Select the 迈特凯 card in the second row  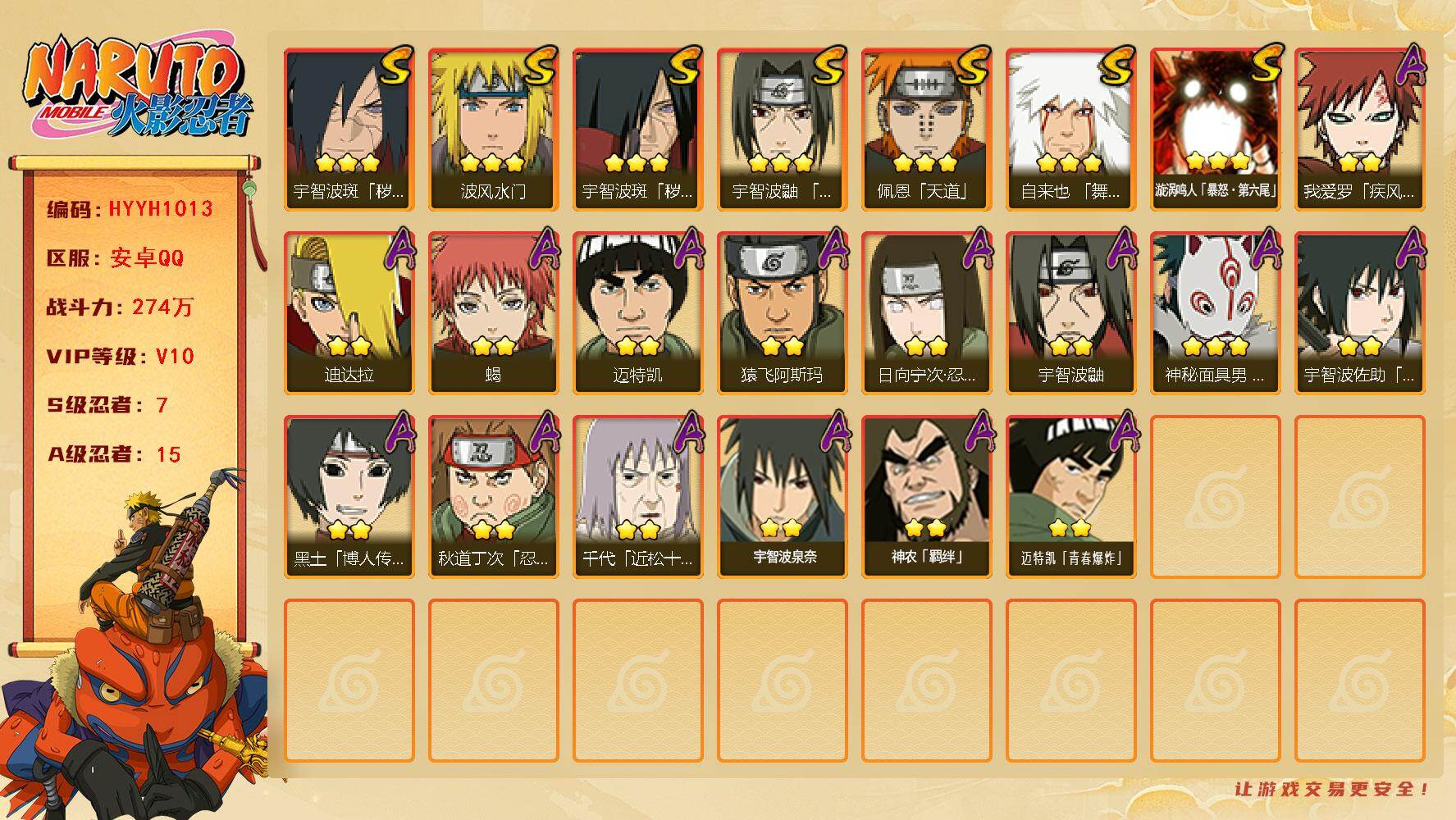[x=637, y=313]
